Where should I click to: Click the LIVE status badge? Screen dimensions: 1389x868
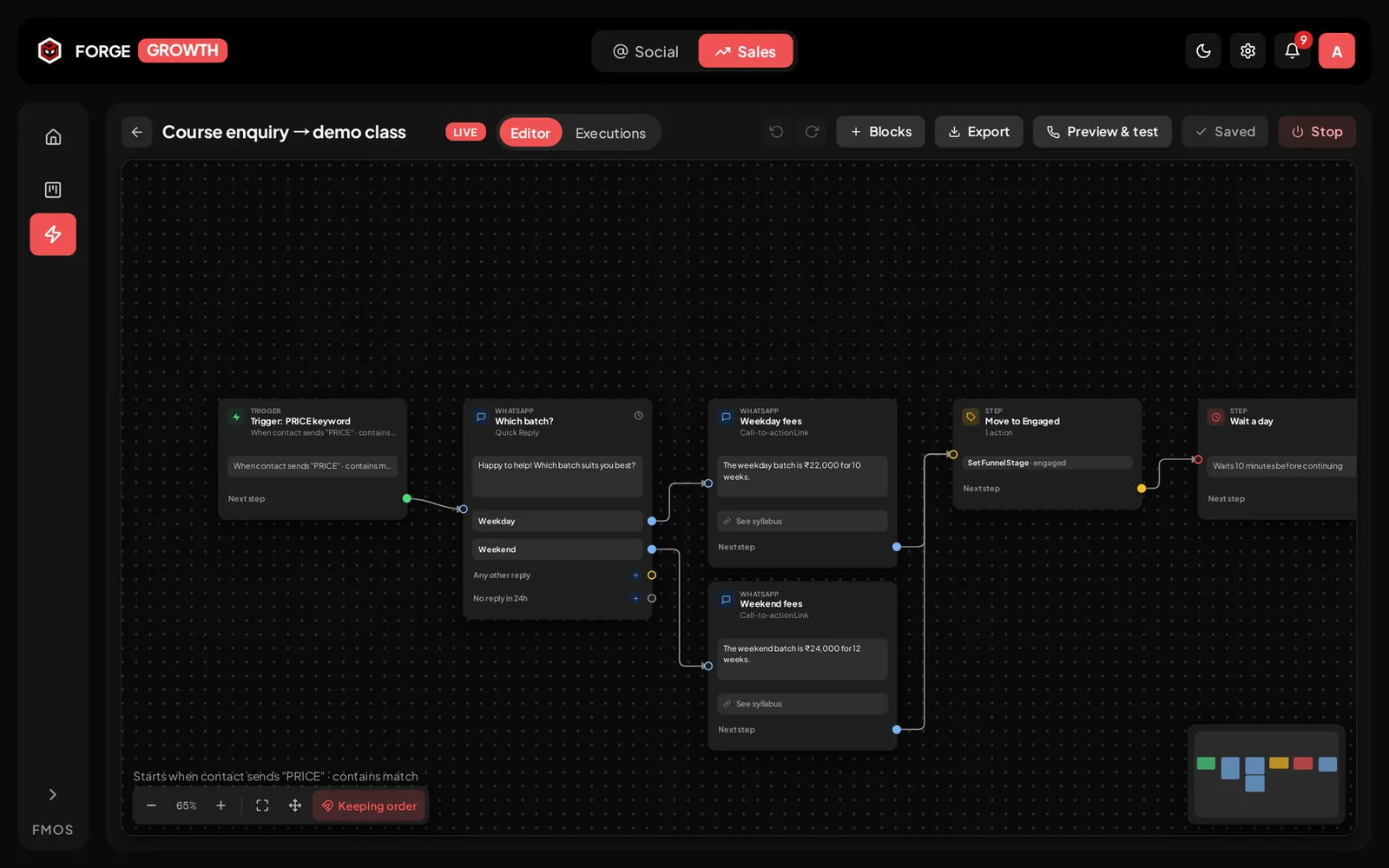[x=465, y=132]
